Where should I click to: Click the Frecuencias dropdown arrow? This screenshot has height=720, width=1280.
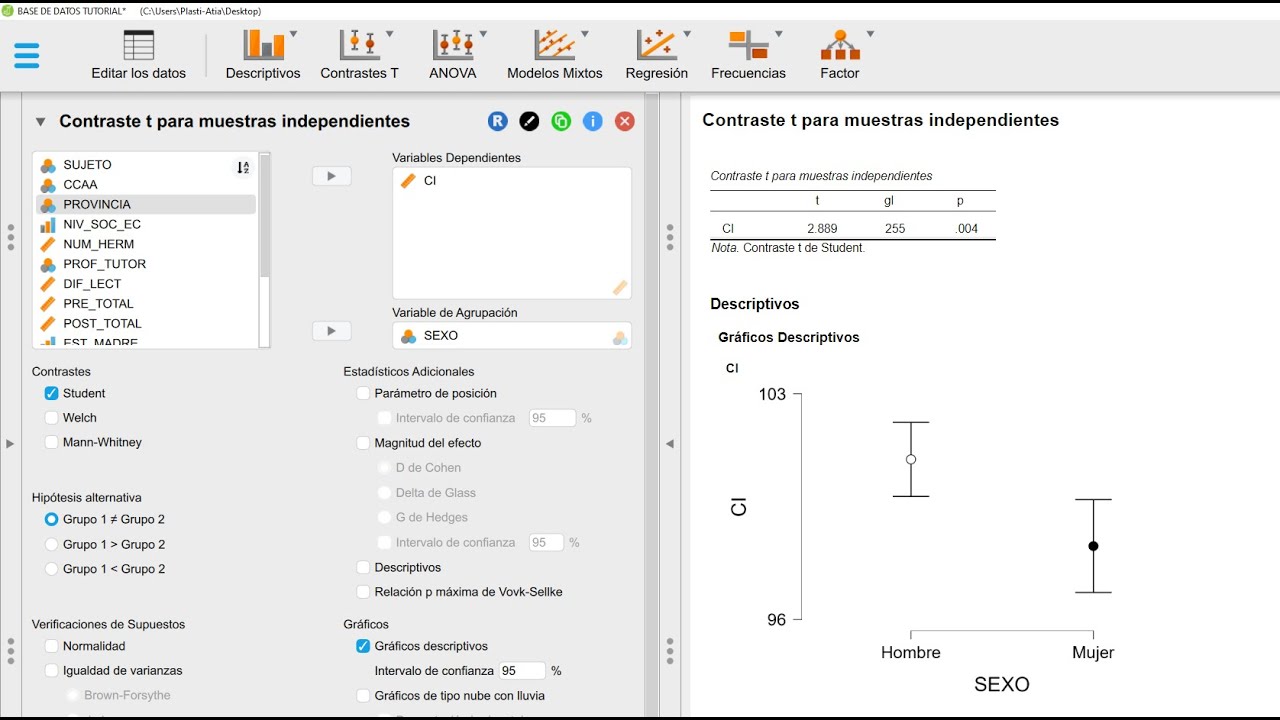(x=778, y=34)
